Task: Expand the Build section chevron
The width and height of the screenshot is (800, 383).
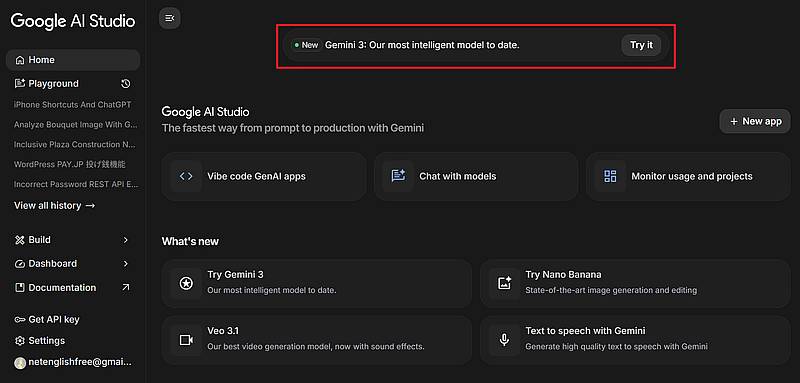Action: tap(126, 240)
